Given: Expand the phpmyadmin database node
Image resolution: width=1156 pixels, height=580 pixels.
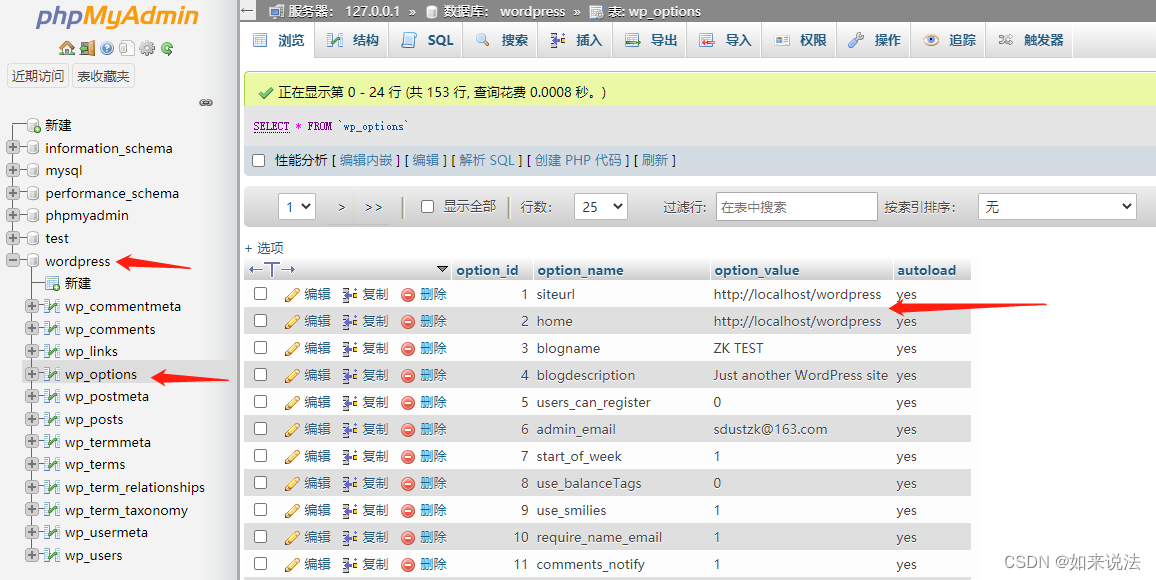Looking at the screenshot, I should click(13, 216).
